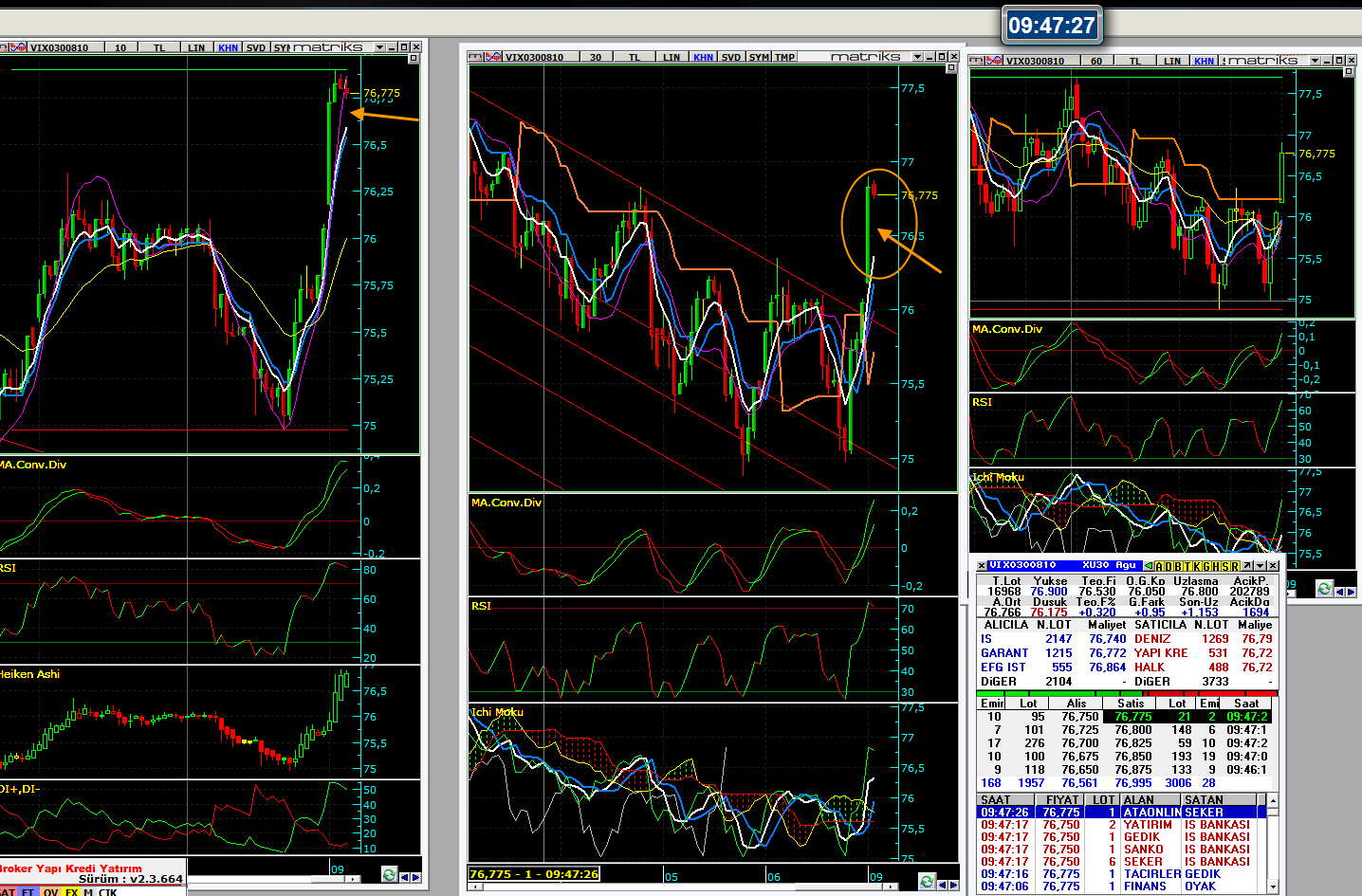Select the OV tab at bottom left
Viewport: 1362px width, 896px height.
tap(50, 891)
